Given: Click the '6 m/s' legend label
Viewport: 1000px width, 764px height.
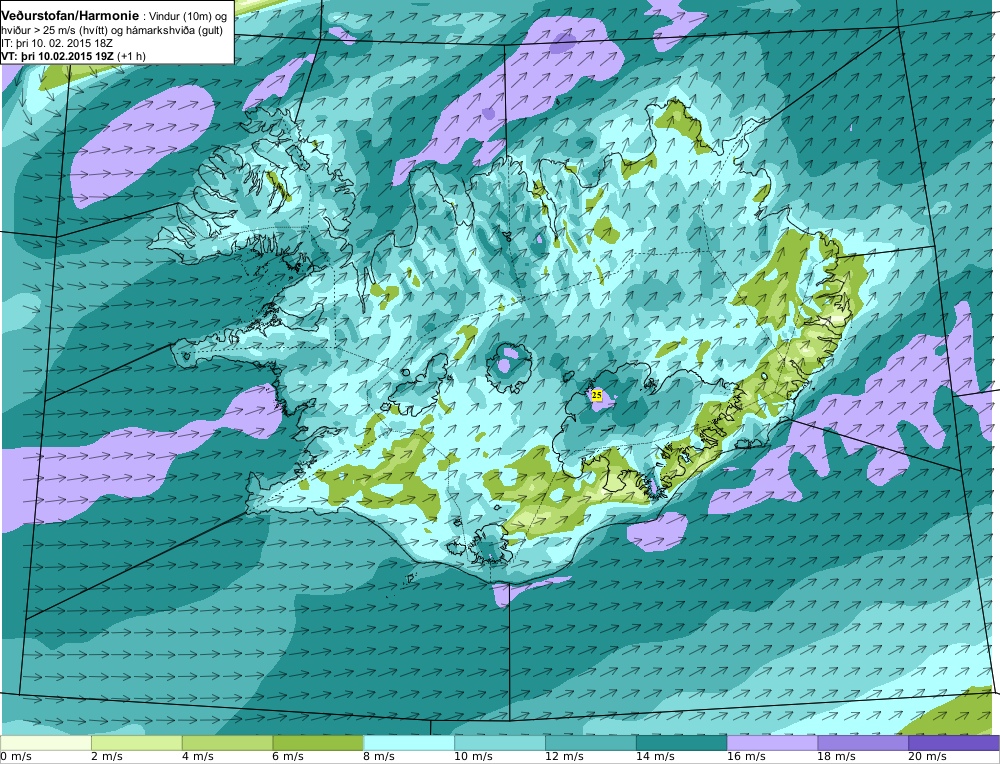Looking at the screenshot, I should tap(288, 757).
